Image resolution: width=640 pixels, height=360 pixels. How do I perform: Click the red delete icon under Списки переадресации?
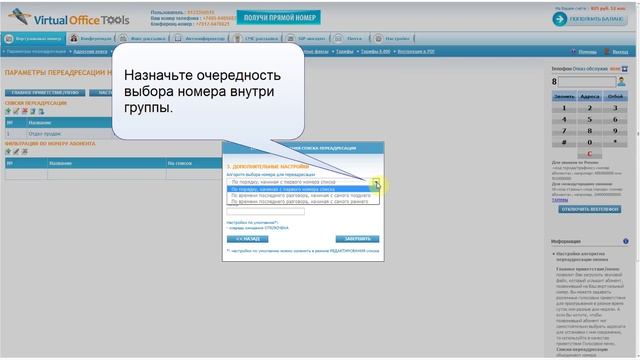pyautogui.click(x=25, y=111)
